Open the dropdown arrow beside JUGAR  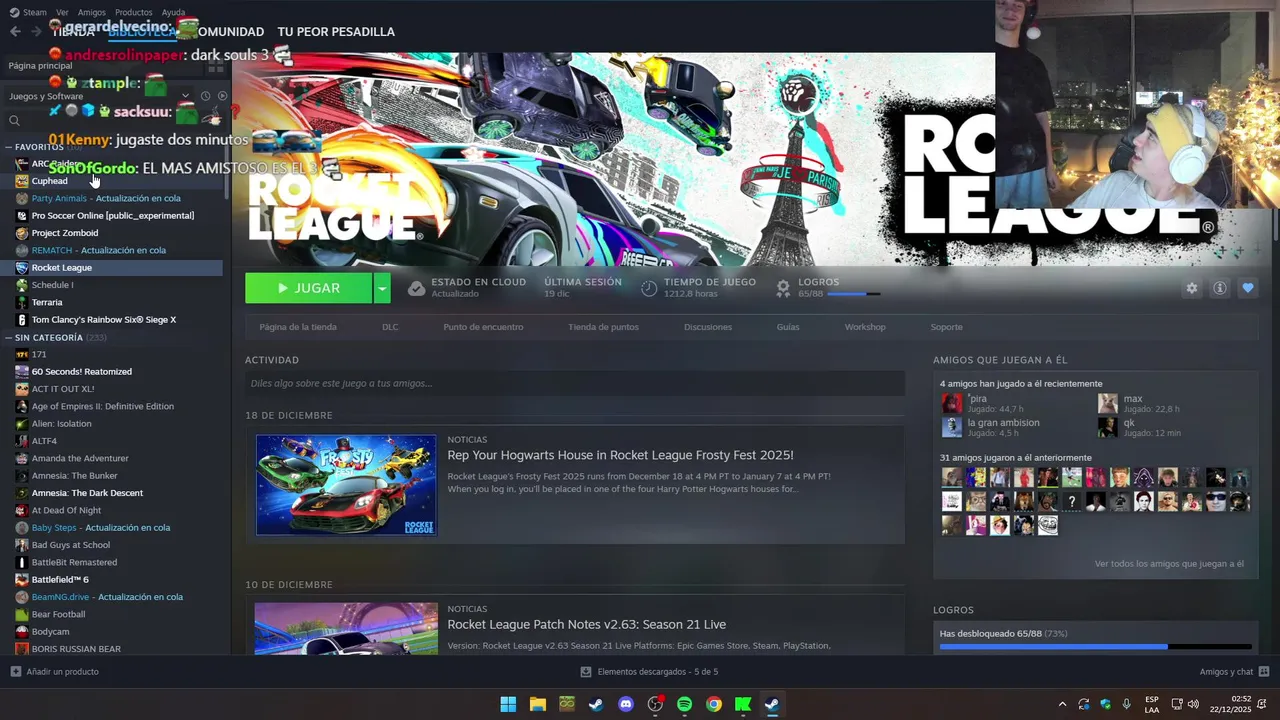381,288
